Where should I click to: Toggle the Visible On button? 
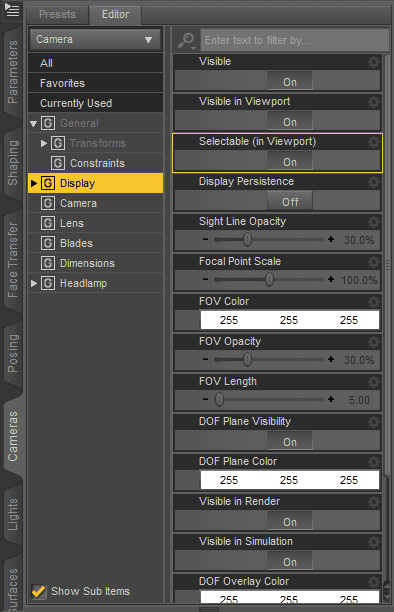290,82
